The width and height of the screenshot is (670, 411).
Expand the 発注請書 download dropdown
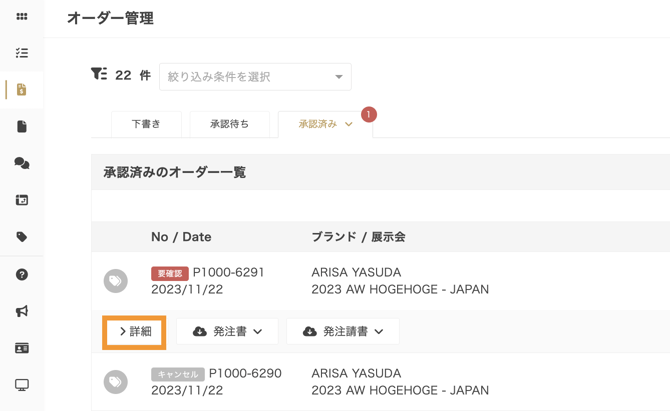pyautogui.click(x=342, y=332)
